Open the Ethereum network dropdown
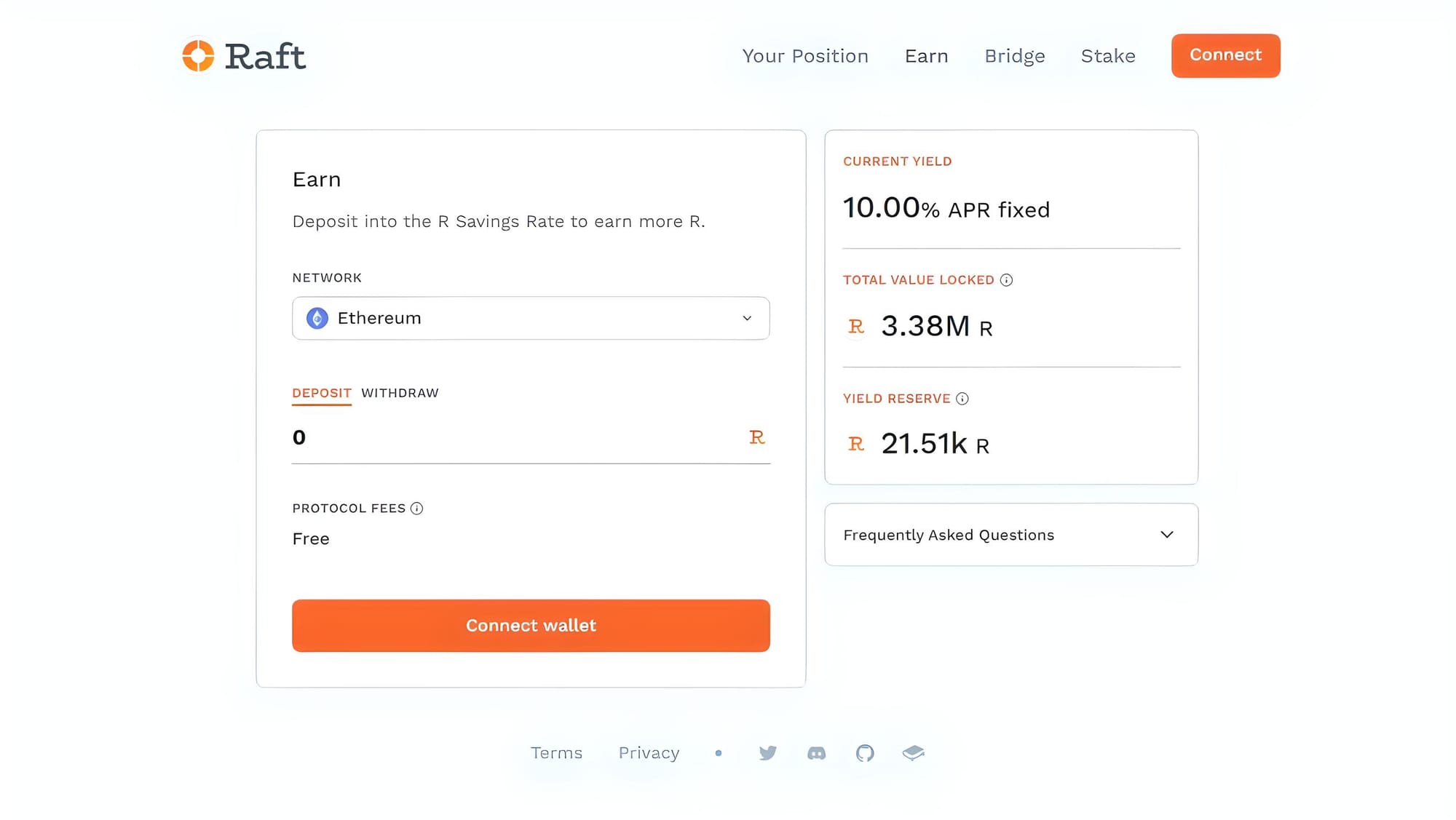The height and width of the screenshot is (820, 1456). 531,318
